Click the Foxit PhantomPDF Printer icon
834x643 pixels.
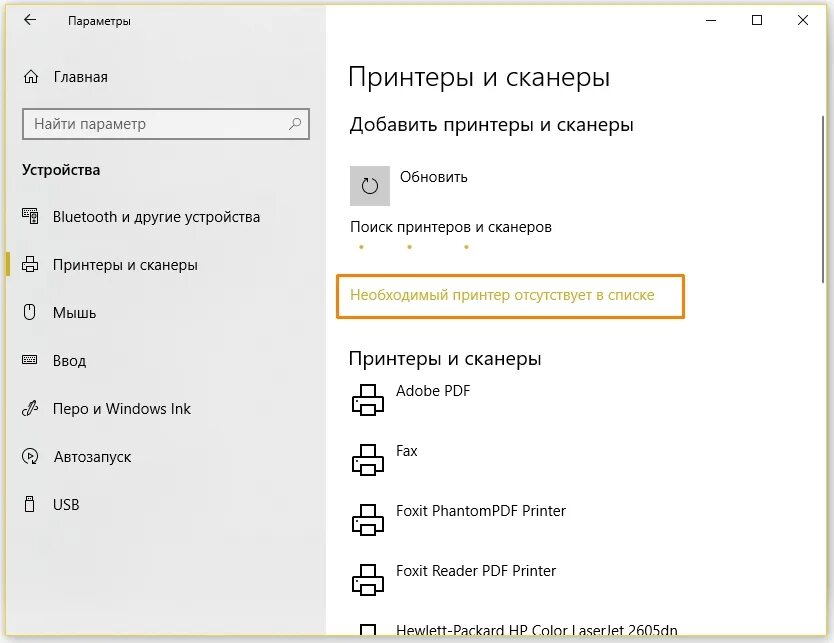pos(368,519)
